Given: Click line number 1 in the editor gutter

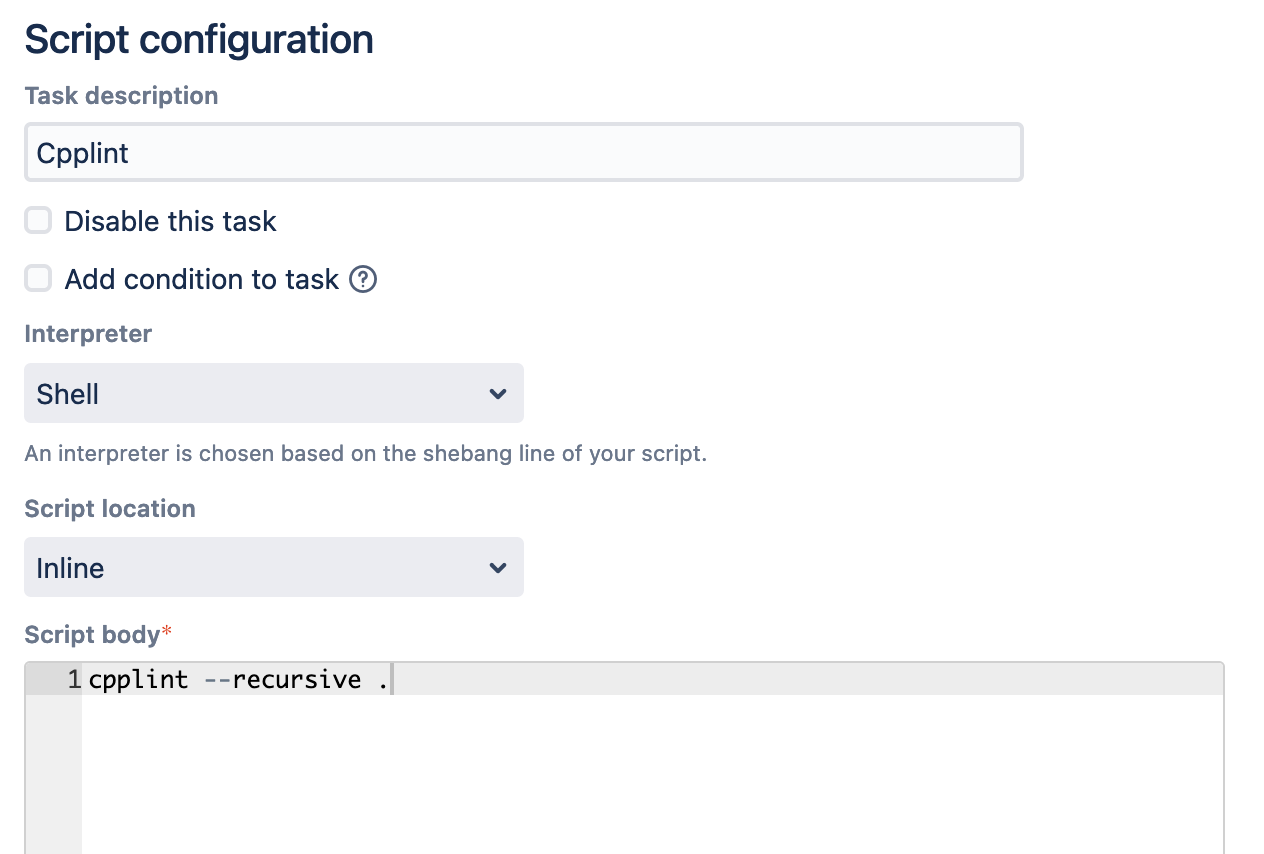Looking at the screenshot, I should pyautogui.click(x=74, y=680).
